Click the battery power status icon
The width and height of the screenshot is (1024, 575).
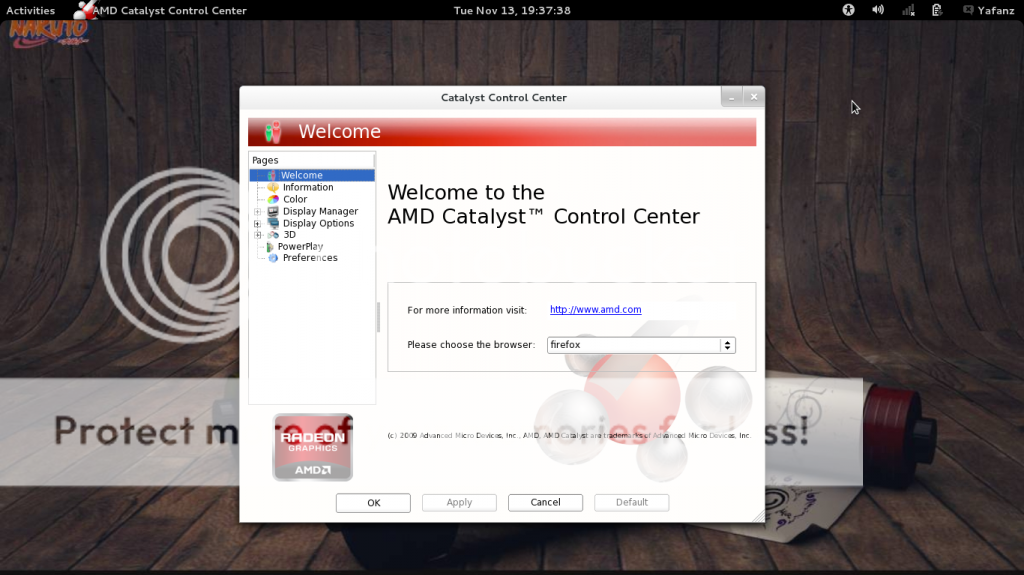click(x=937, y=10)
